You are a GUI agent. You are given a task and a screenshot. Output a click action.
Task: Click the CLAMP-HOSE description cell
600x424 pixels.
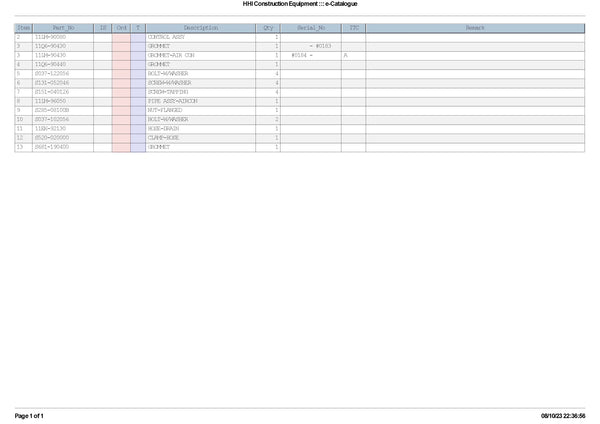coord(163,137)
